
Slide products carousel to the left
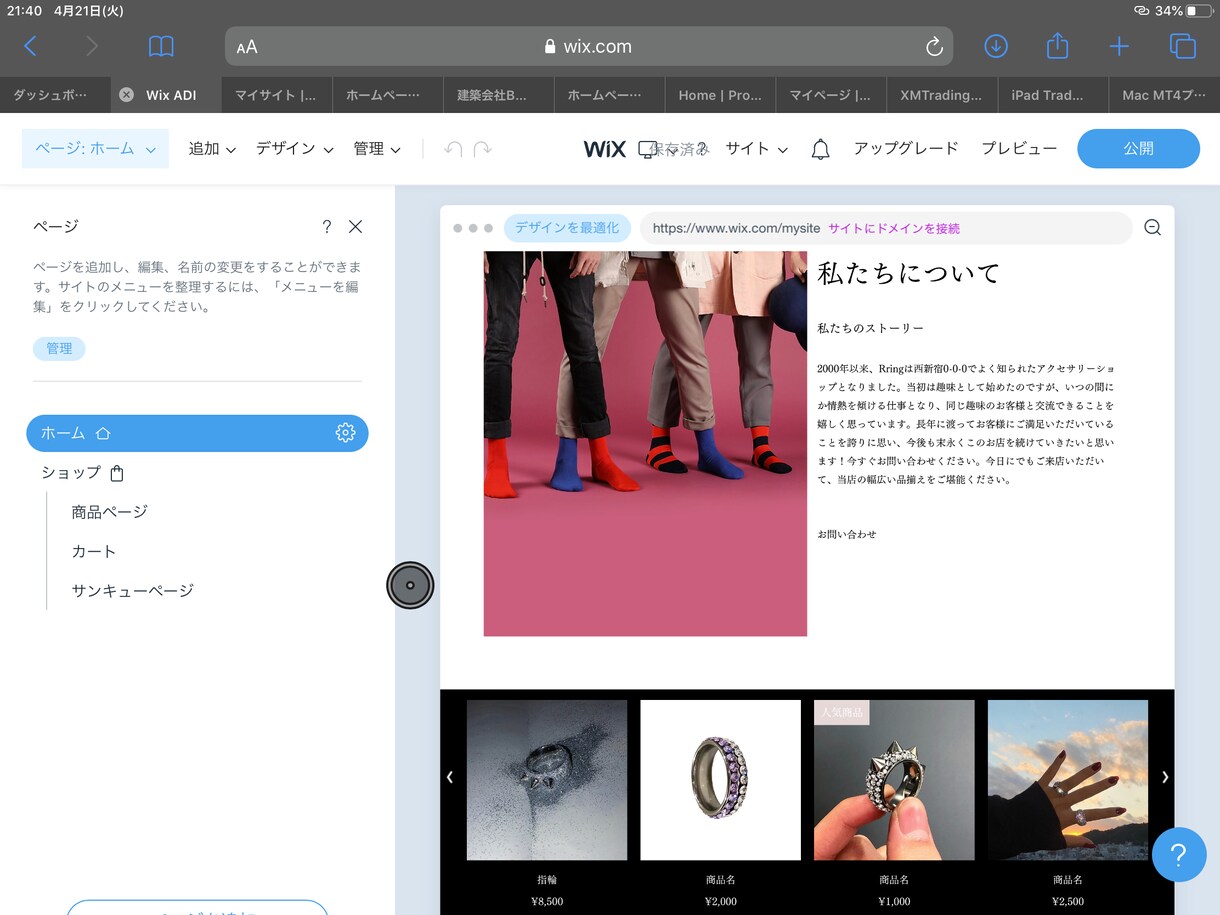(450, 777)
